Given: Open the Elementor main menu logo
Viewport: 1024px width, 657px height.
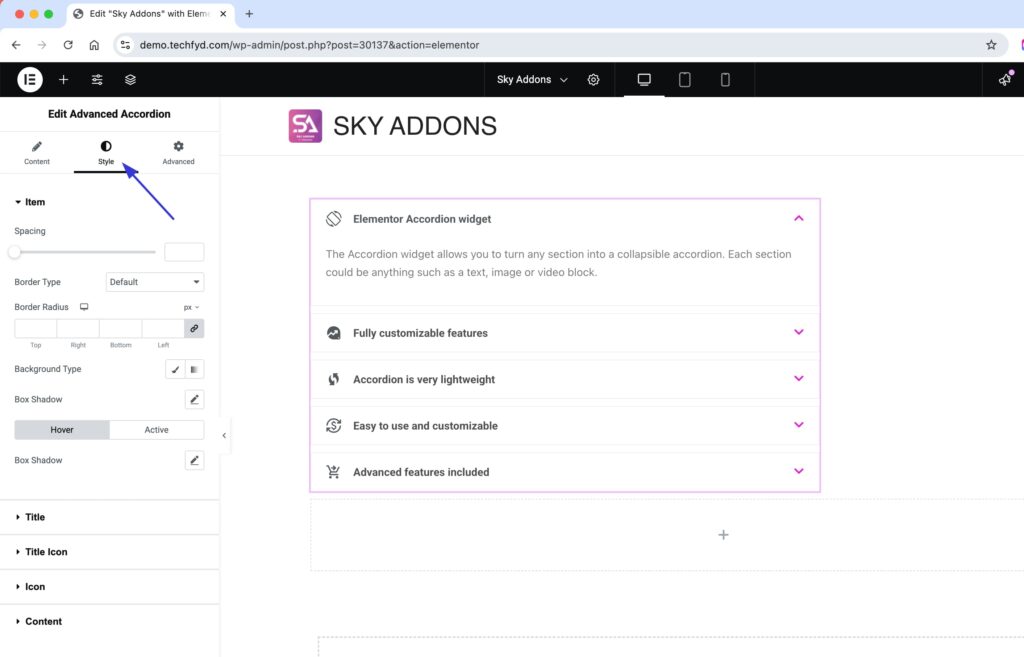Looking at the screenshot, I should click(x=29, y=80).
